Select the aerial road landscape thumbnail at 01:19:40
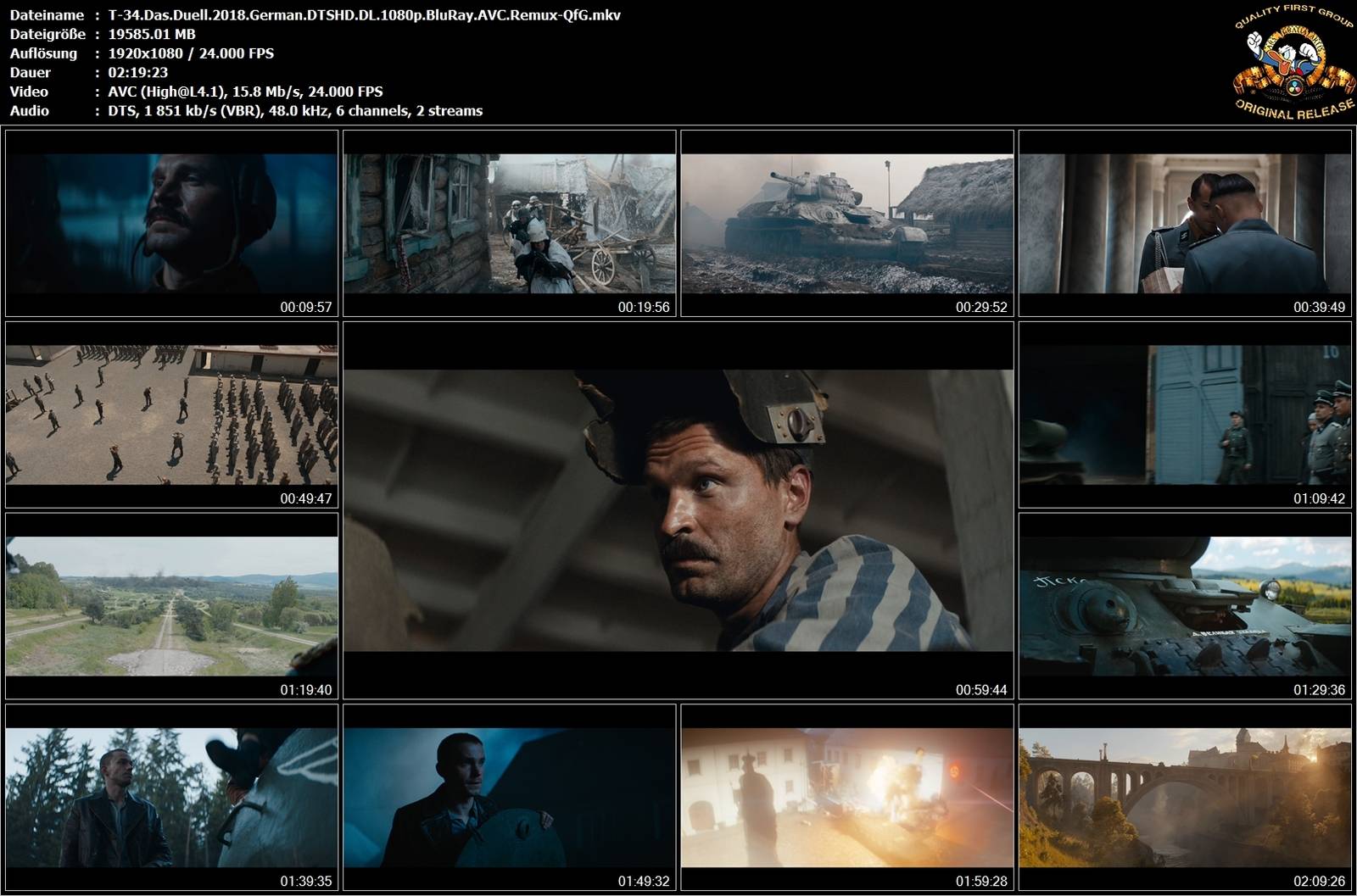Viewport: 1357px width, 896px height. (171, 606)
